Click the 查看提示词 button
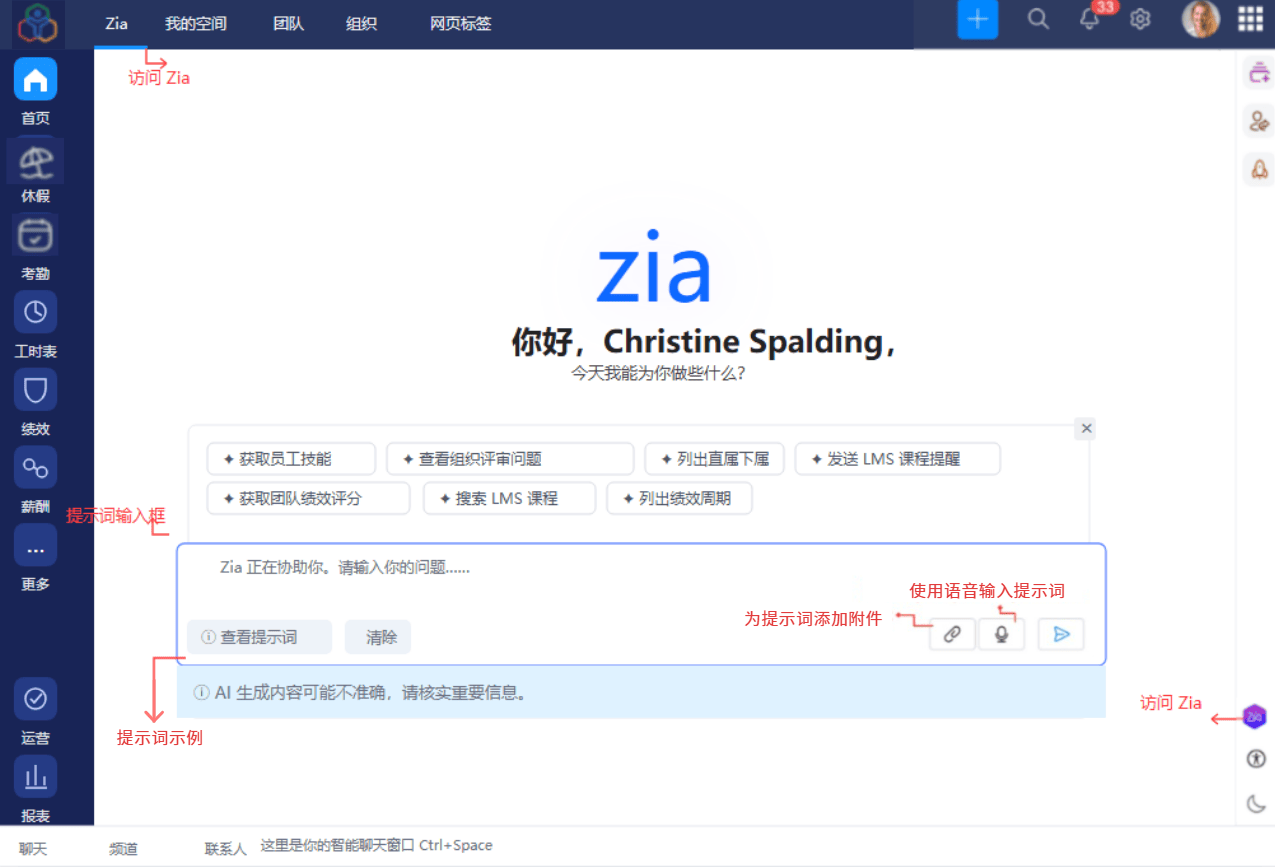 click(259, 637)
